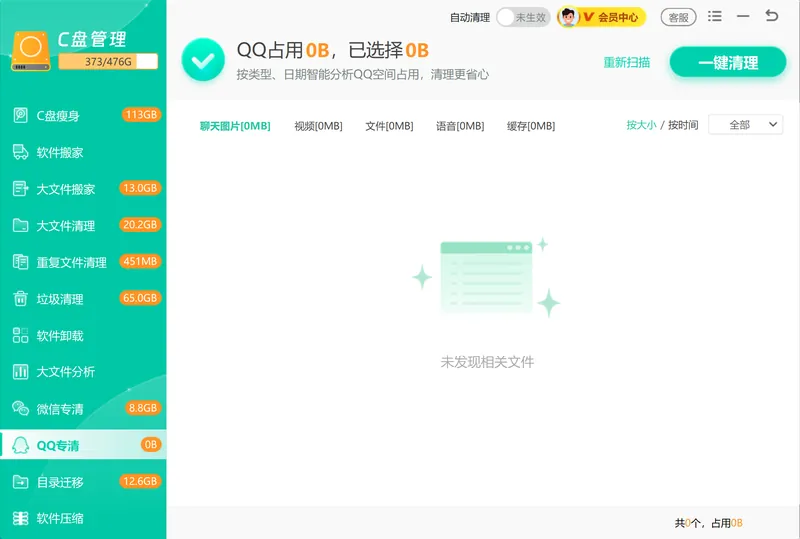
Task: Click the QQ占用0B heading
Action: pos(283,50)
